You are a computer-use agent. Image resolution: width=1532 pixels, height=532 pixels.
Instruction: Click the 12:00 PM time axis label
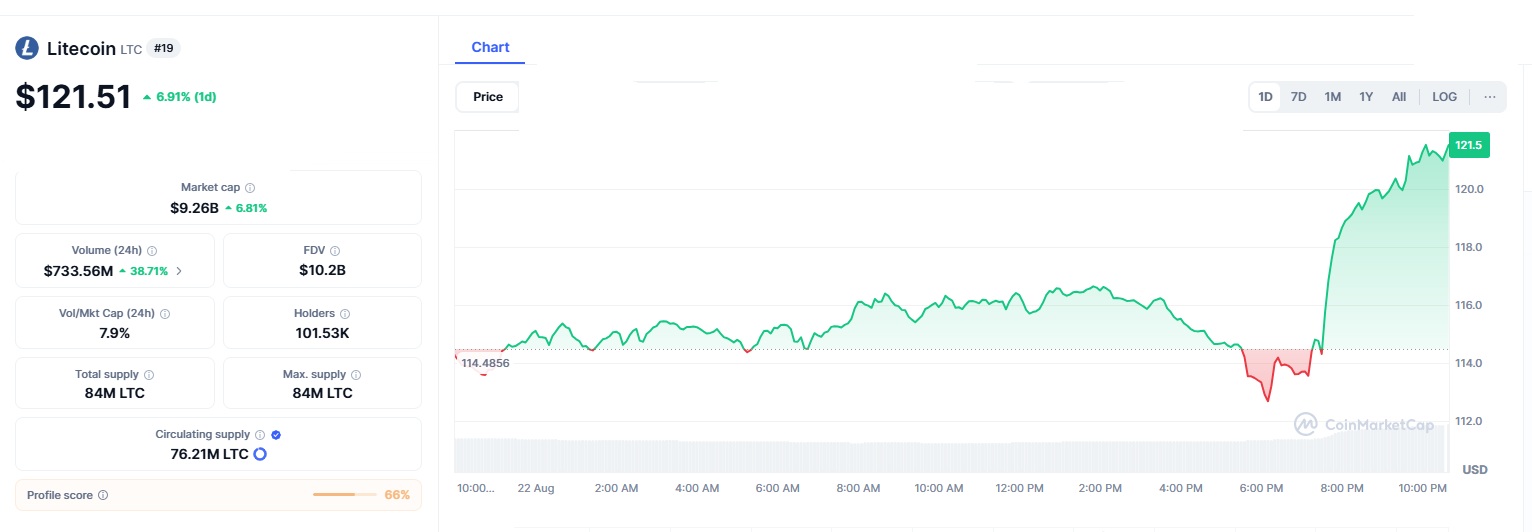(x=1020, y=488)
